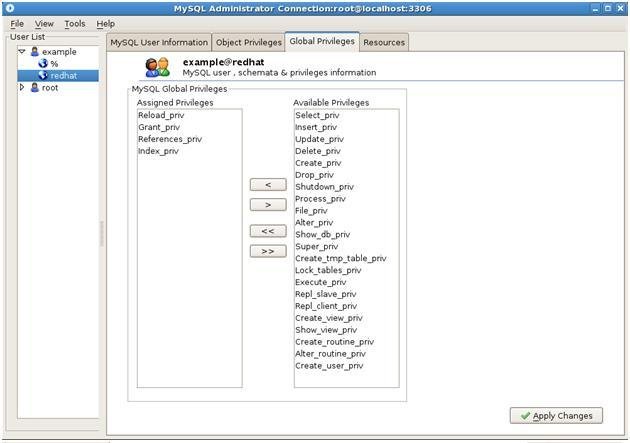Click the two-users avatar icon in header

tap(157, 67)
